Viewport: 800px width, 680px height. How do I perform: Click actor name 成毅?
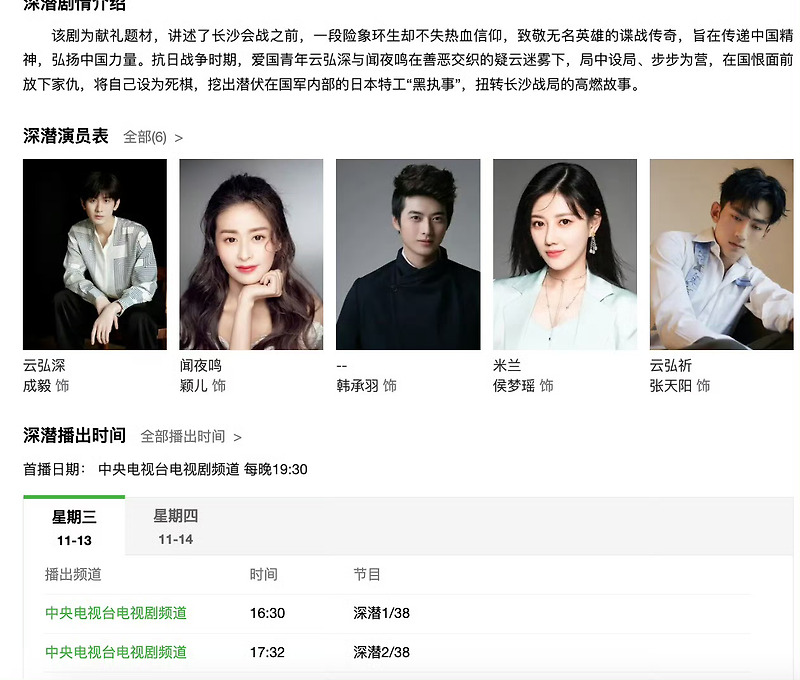pos(37,386)
